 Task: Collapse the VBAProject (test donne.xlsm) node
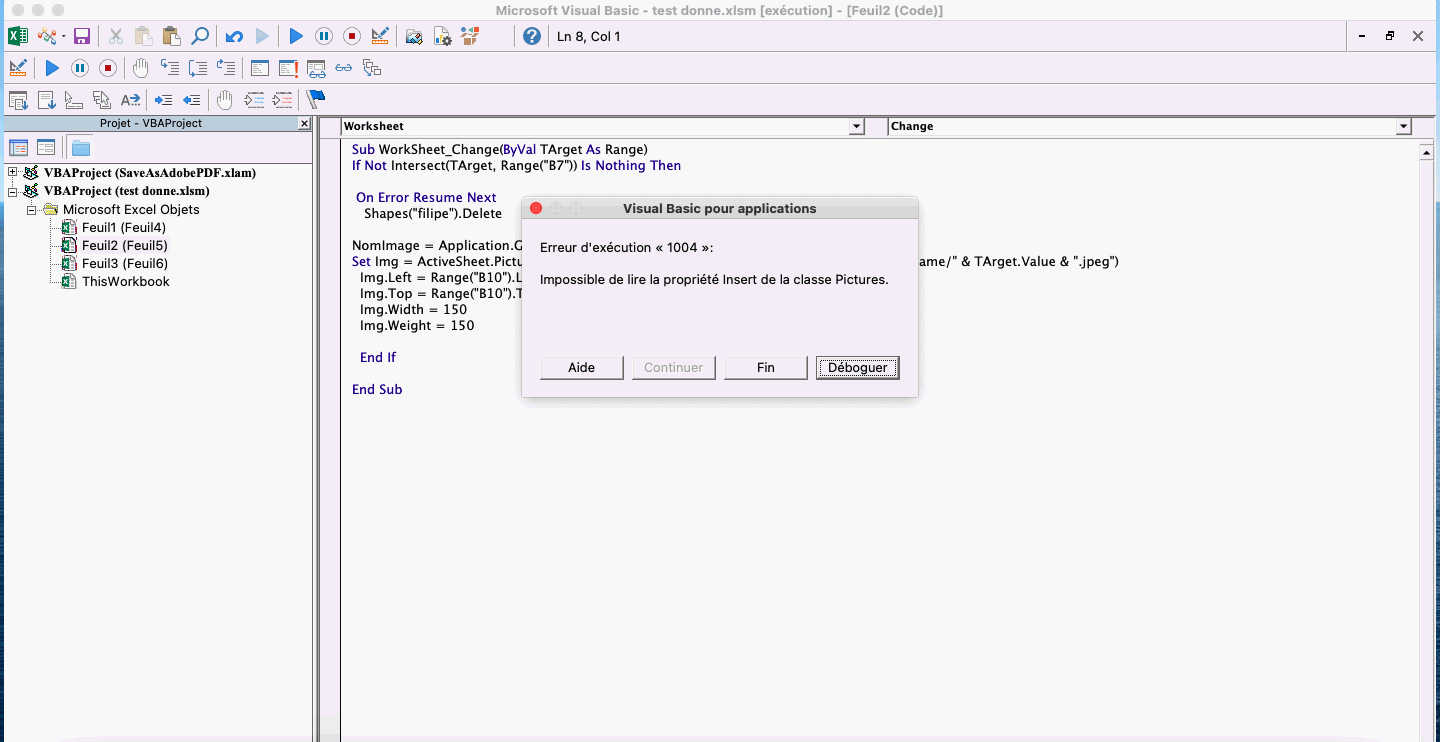click(13, 191)
